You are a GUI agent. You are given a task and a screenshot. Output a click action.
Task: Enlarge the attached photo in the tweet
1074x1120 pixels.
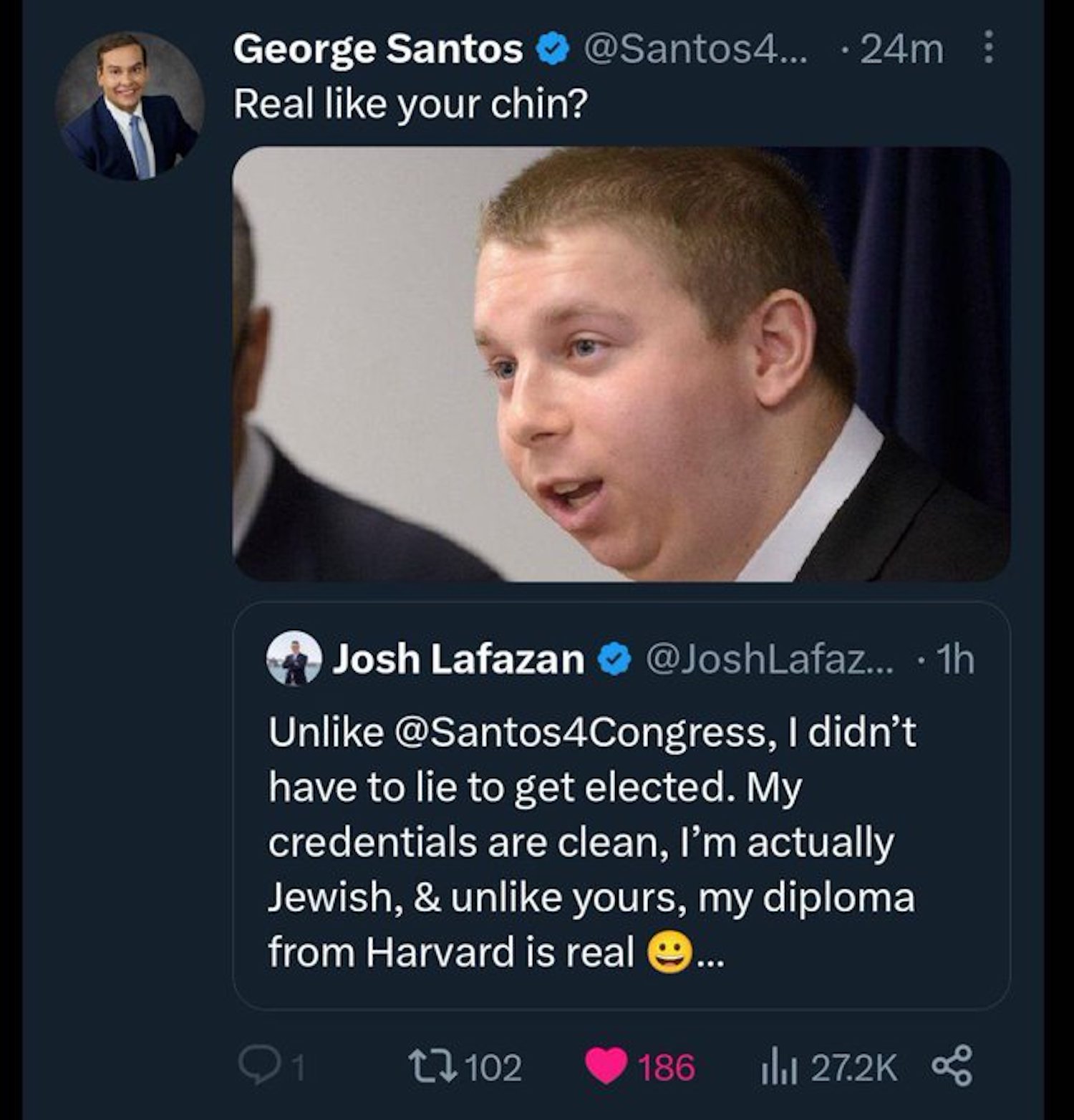tap(621, 364)
